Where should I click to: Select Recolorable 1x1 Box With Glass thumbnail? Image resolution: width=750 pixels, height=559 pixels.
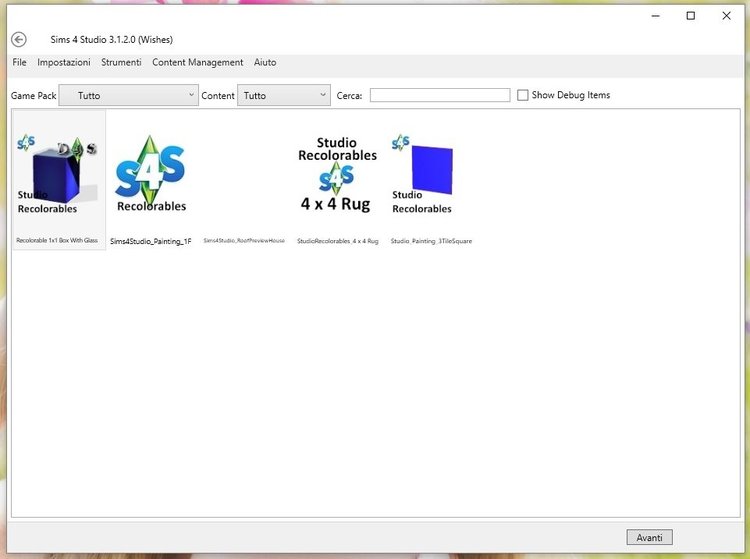[x=59, y=179]
